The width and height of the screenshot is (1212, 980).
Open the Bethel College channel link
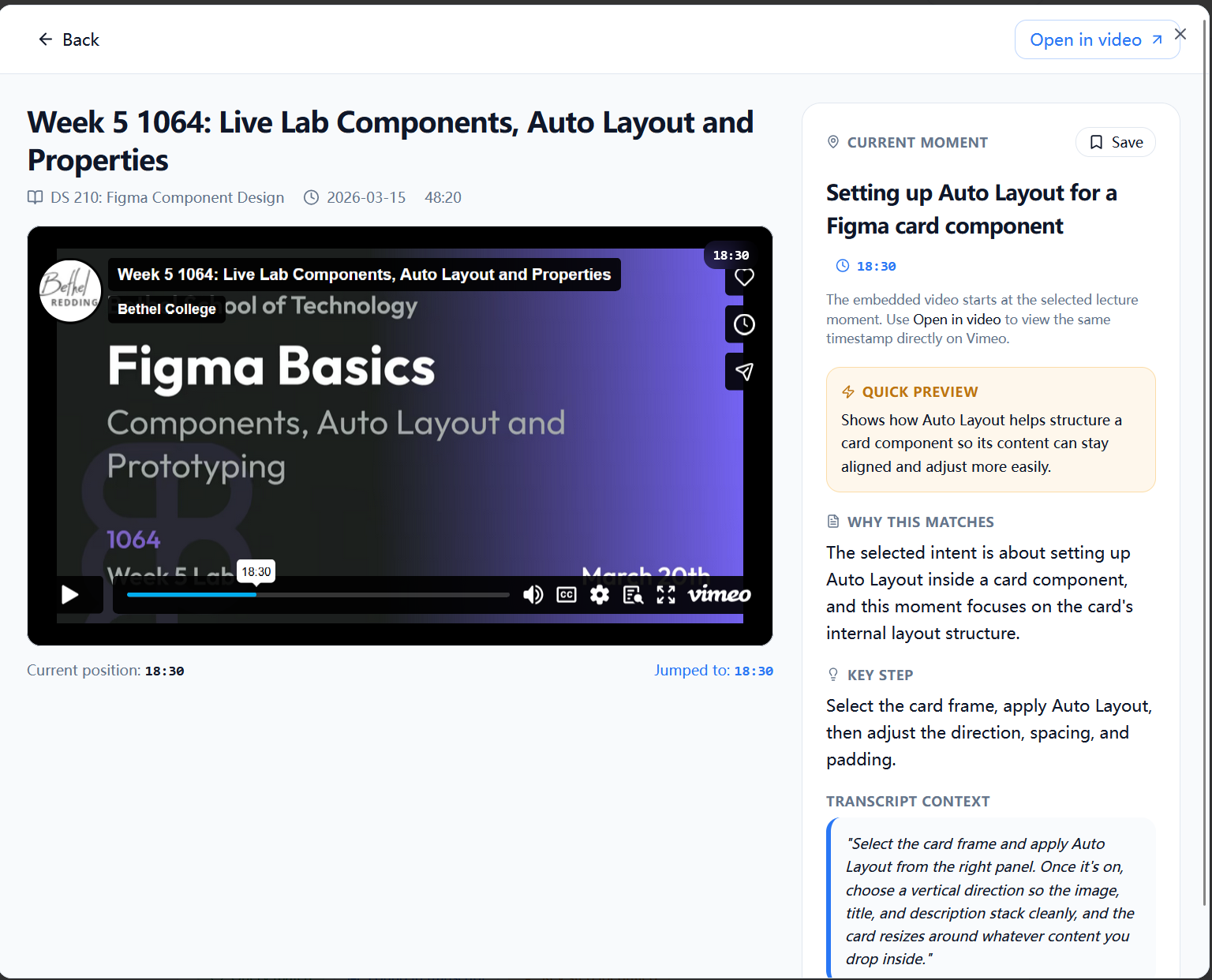coord(166,309)
